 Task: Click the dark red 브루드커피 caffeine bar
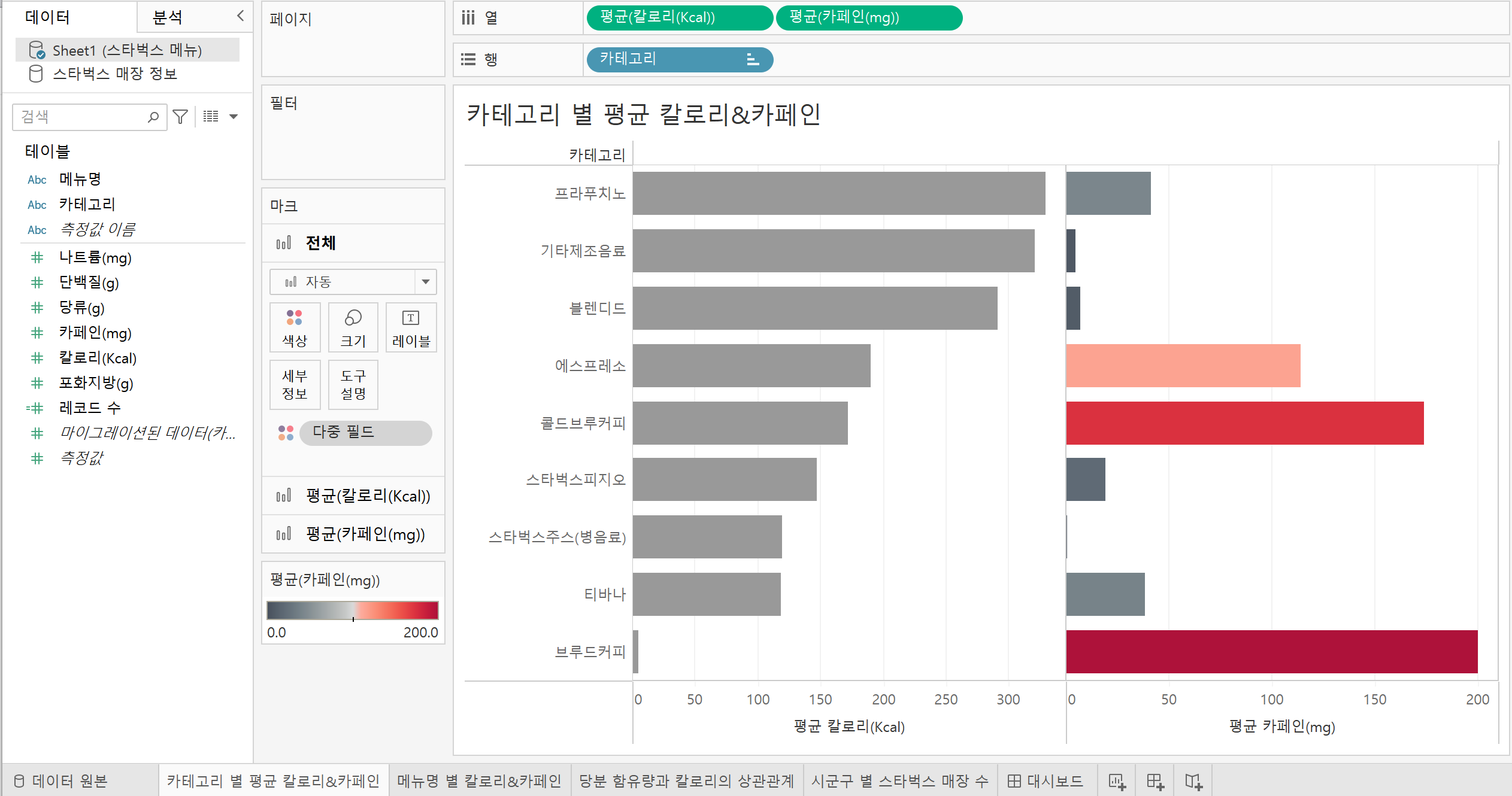click(1272, 652)
